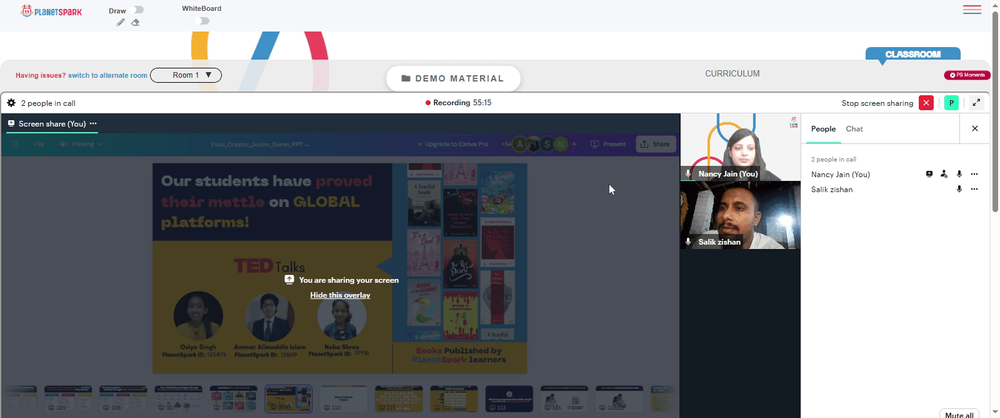Click switch to alternate room link
1000x418 pixels.
(108, 75)
